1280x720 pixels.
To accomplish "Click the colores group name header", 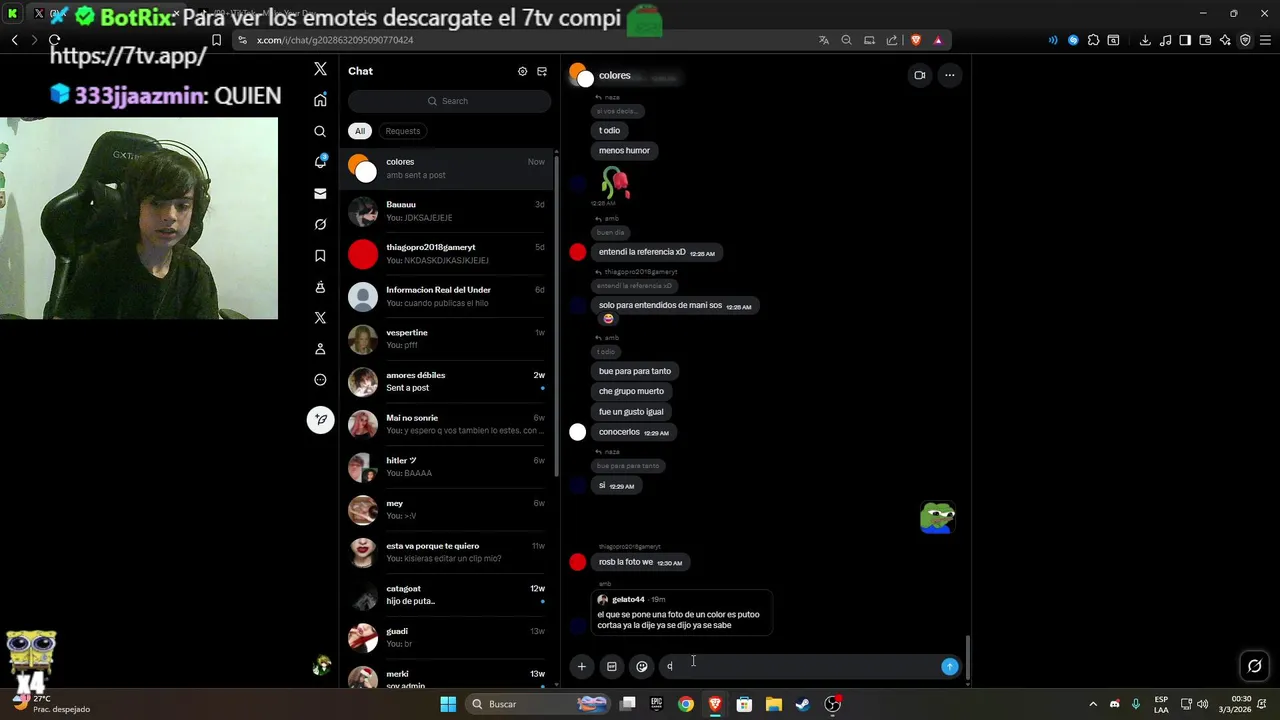I will coord(614,76).
